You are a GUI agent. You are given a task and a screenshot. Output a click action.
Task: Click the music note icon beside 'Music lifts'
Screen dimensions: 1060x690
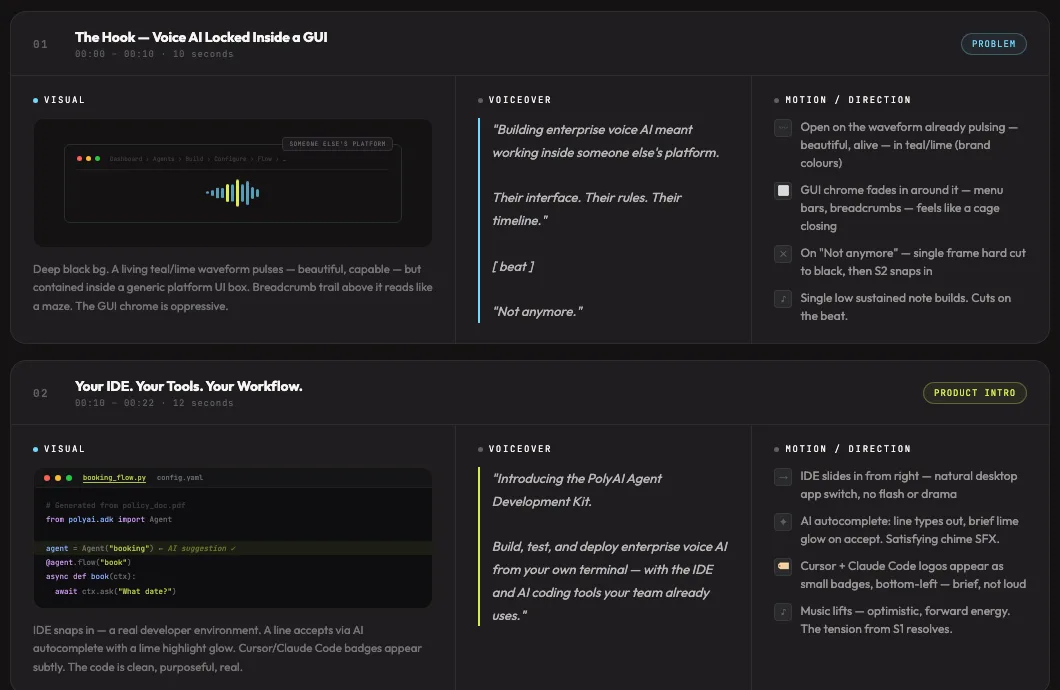coord(783,612)
